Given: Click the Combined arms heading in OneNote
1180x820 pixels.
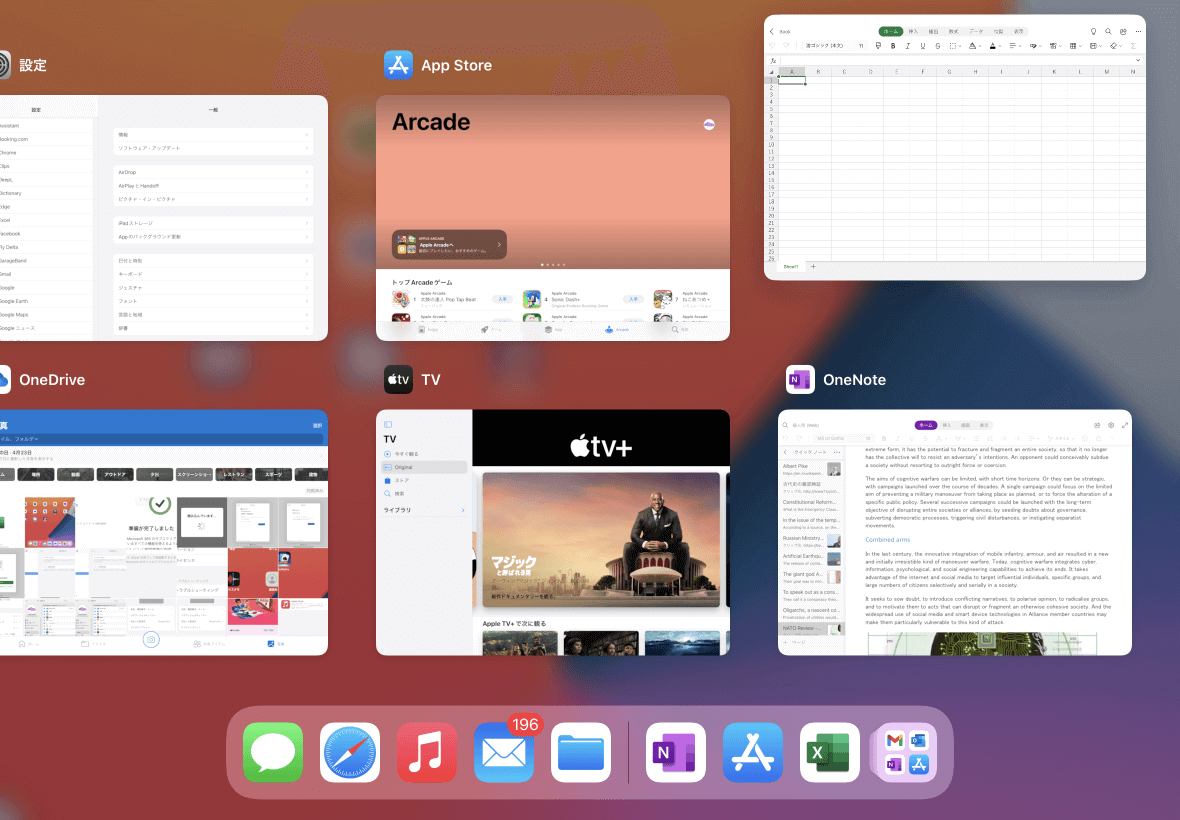Looking at the screenshot, I should click(x=887, y=539).
